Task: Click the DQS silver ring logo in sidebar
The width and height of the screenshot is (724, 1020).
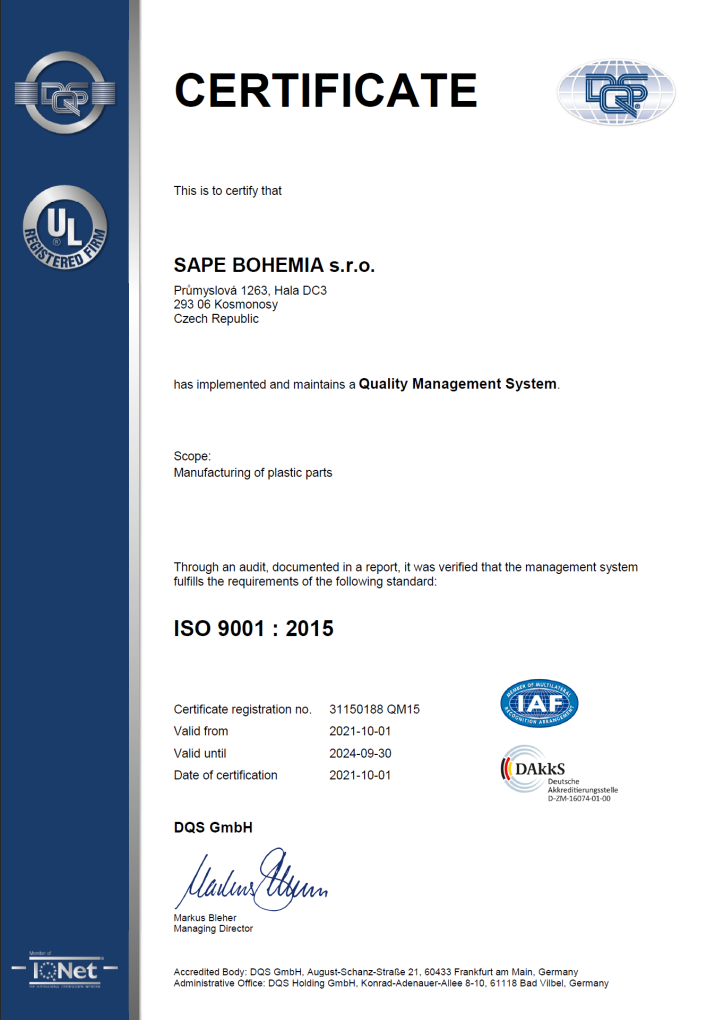Action: (x=65, y=93)
